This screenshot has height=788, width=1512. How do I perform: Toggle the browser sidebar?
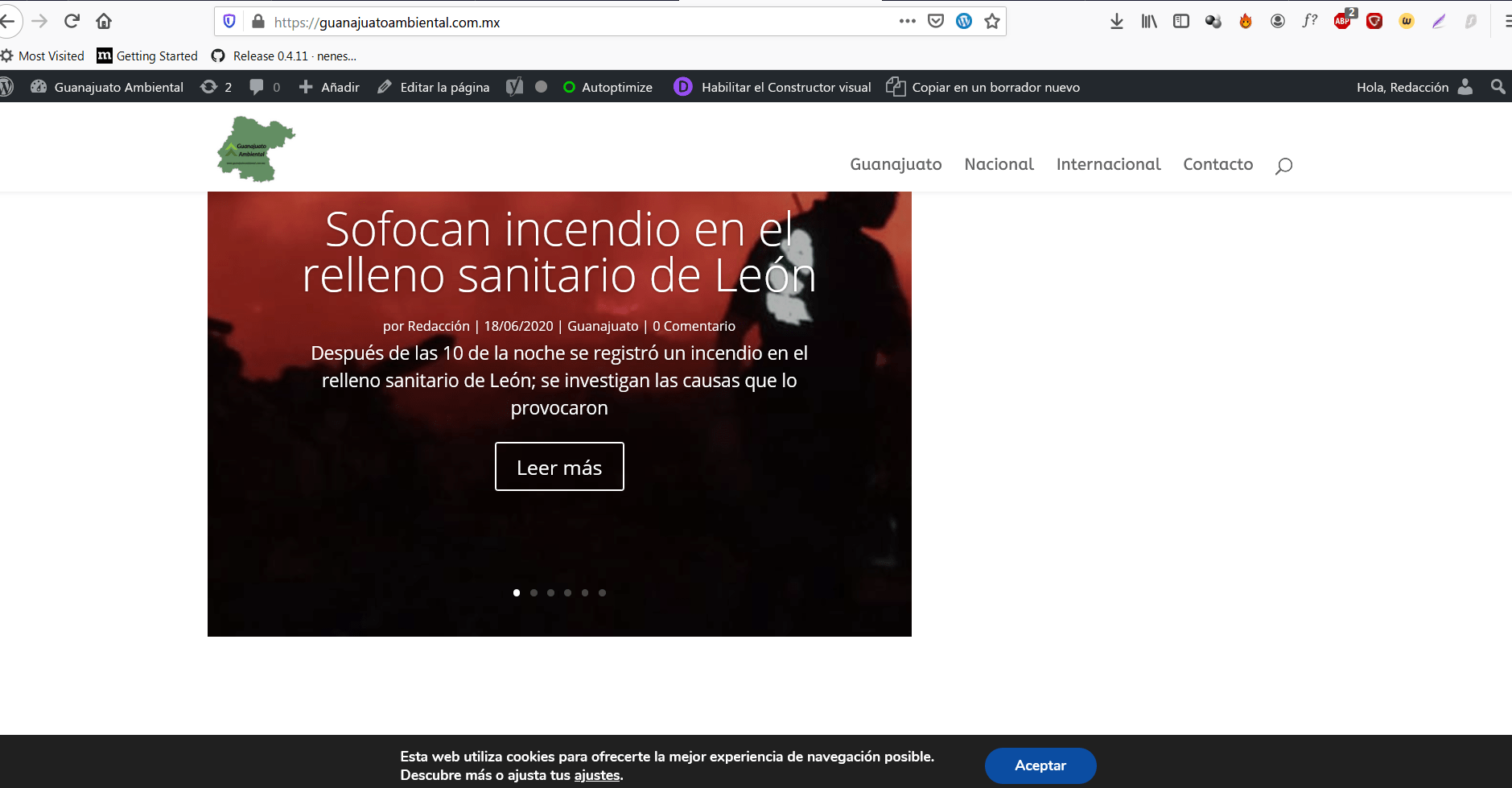(x=1181, y=22)
